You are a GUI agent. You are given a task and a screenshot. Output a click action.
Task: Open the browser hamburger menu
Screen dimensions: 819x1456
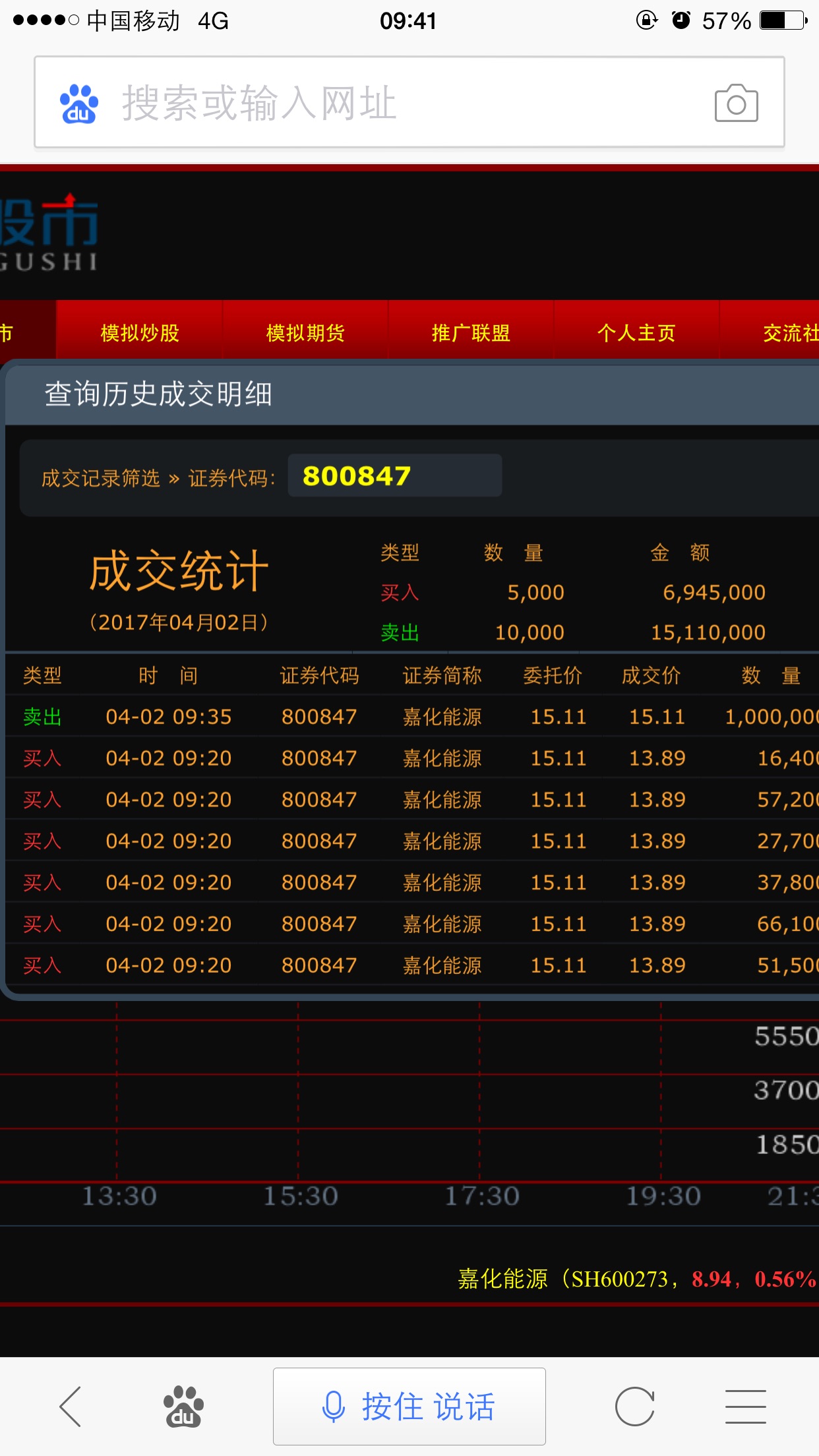[745, 1406]
